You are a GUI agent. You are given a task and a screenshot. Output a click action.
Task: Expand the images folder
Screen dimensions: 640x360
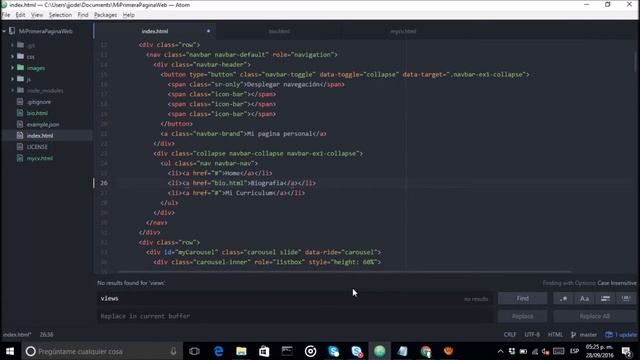coord(12,68)
